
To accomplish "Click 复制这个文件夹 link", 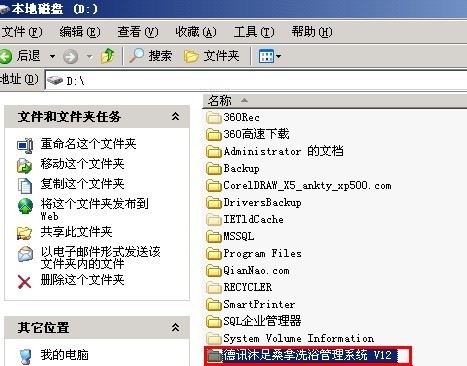I will (x=82, y=184).
